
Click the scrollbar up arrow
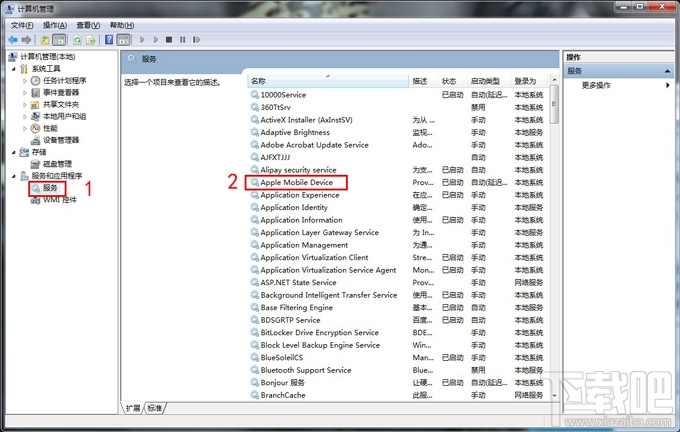(x=554, y=80)
